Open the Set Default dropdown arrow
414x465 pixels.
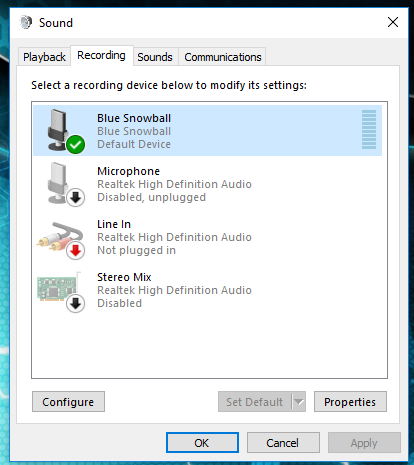(x=299, y=402)
